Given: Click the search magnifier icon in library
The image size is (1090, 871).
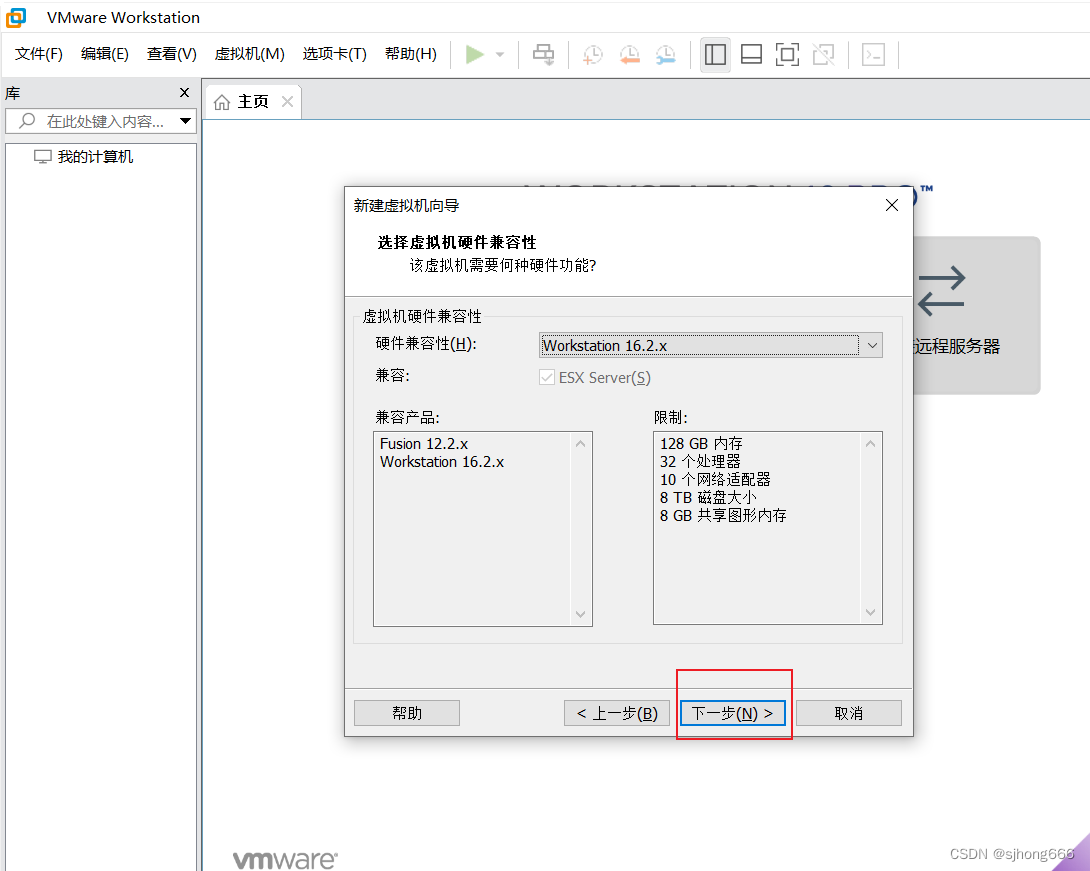Looking at the screenshot, I should click(x=26, y=121).
